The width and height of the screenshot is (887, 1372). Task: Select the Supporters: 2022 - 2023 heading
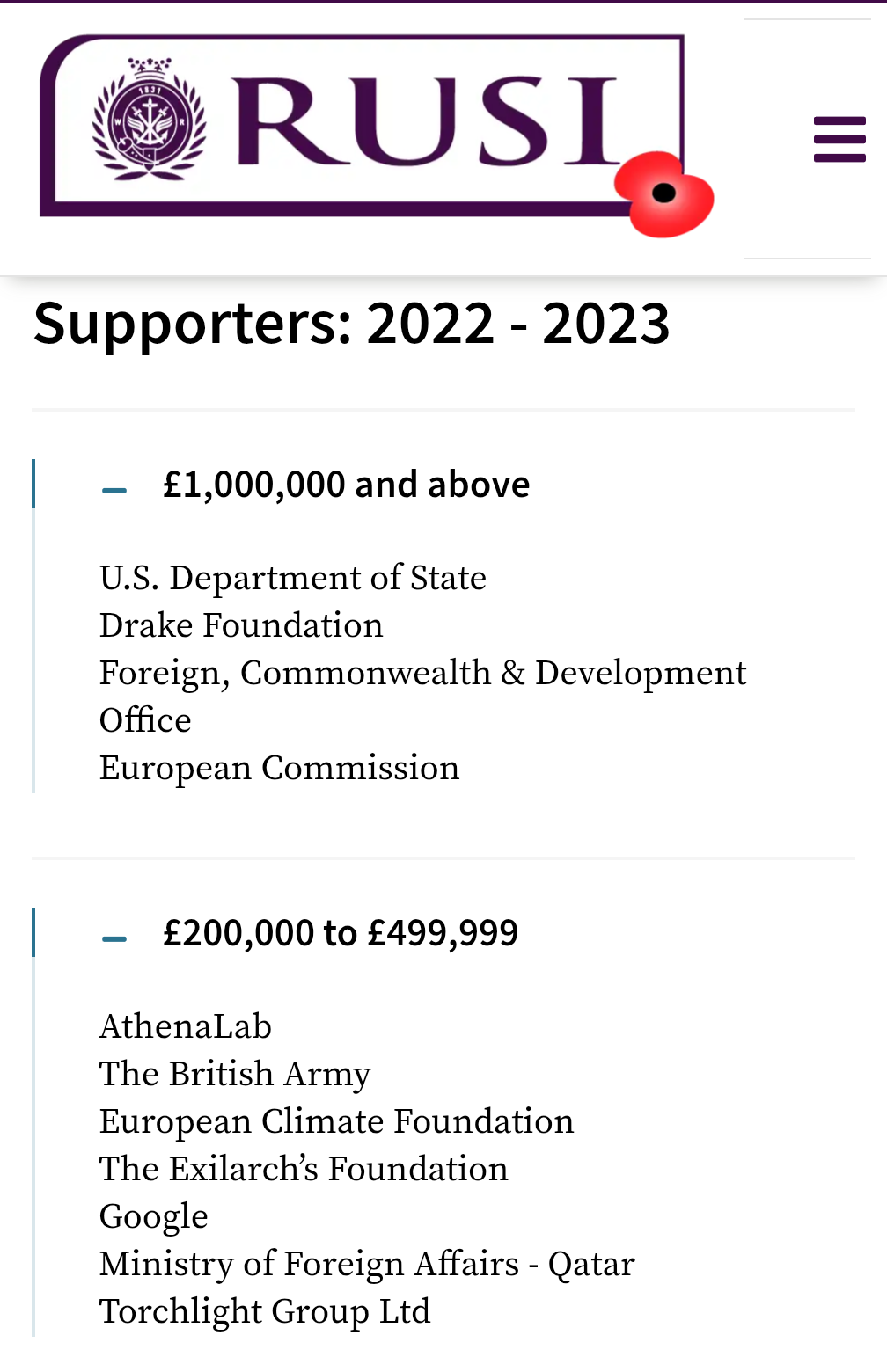tap(351, 323)
